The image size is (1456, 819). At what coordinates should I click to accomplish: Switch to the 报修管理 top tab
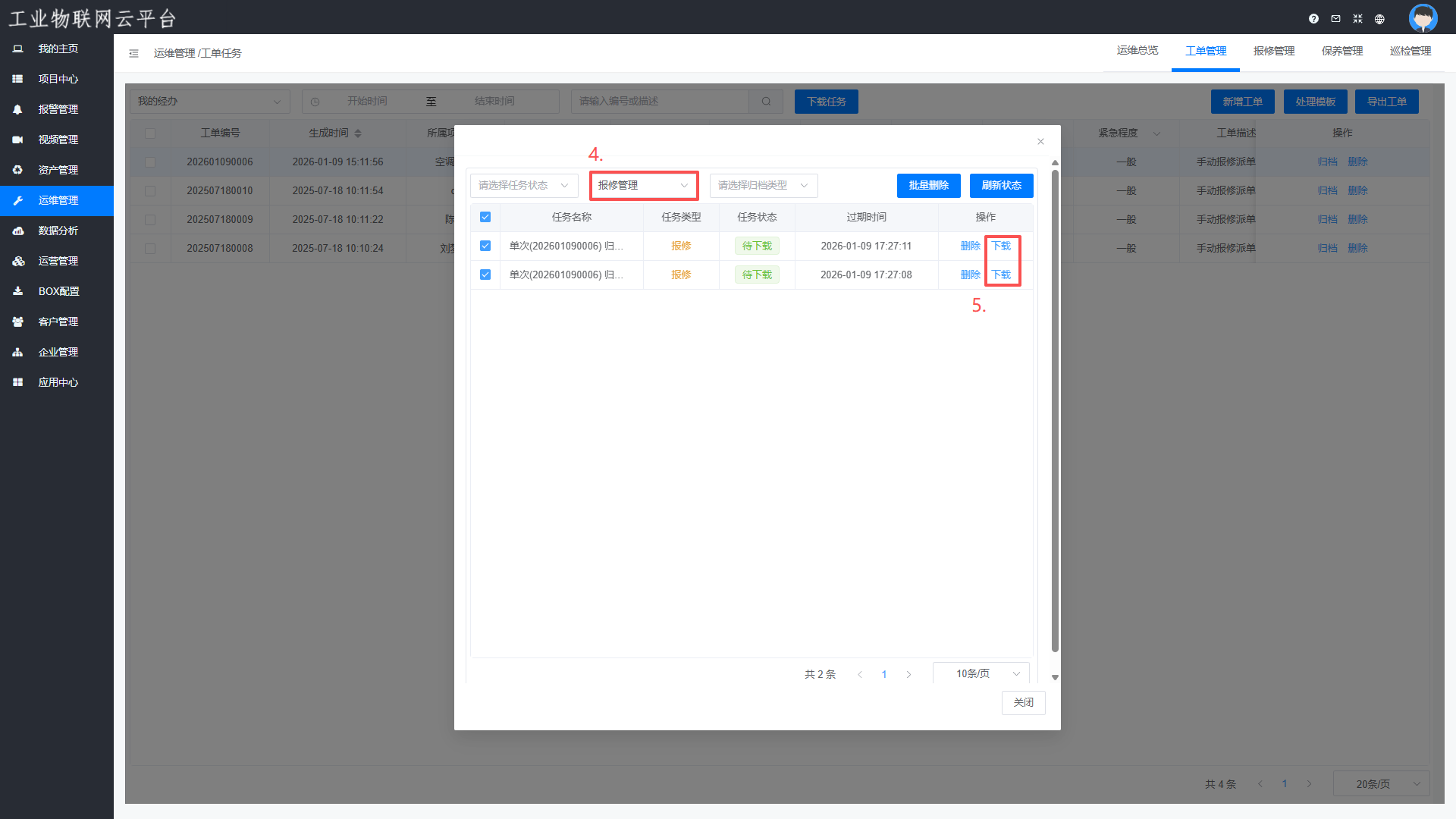(x=1273, y=51)
